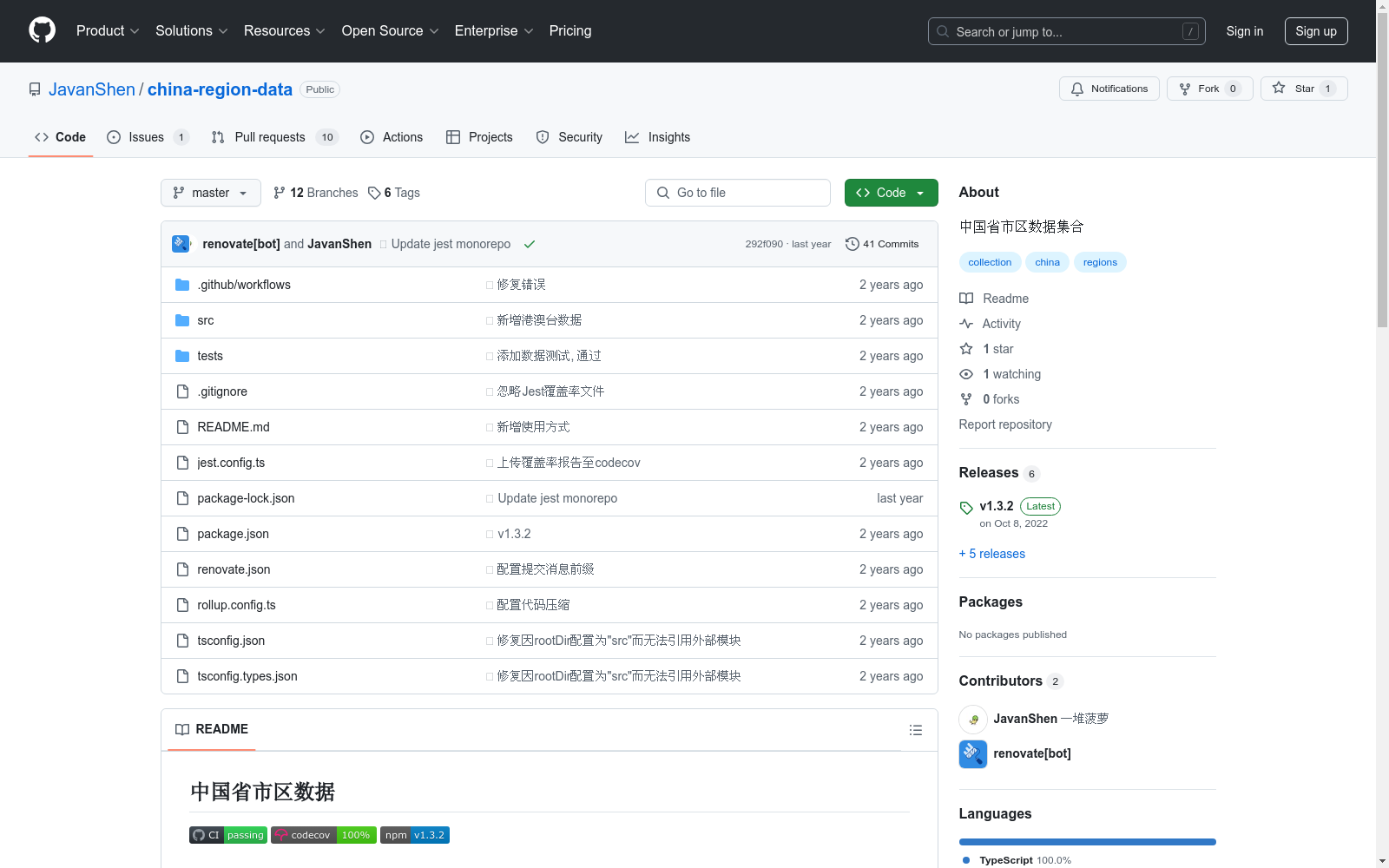This screenshot has height=868, width=1389.
Task: Expand the Solutions menu
Action: point(192,30)
